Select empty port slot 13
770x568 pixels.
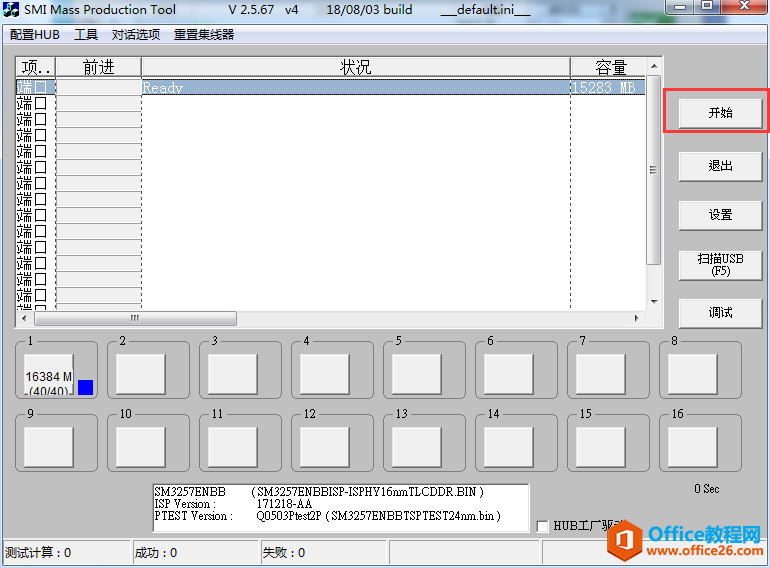tap(417, 447)
